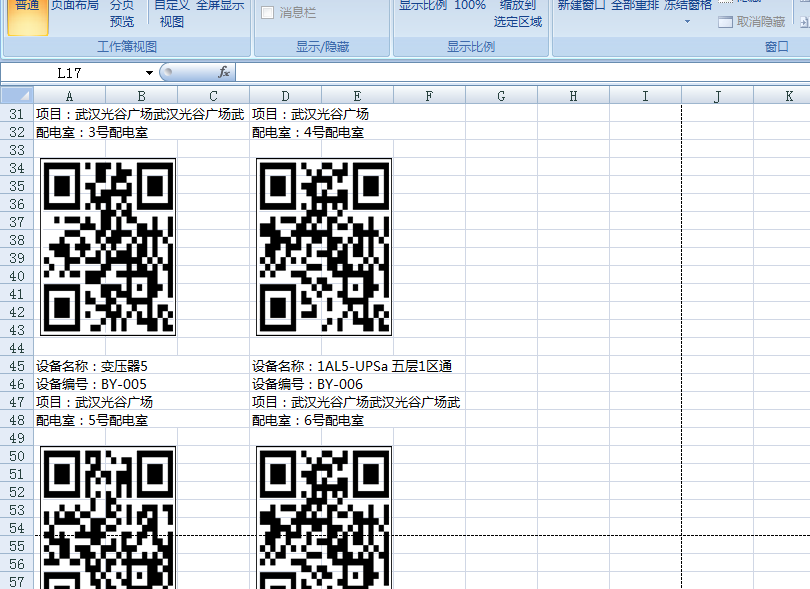Screen dimensions: 810x589
Task: Select column B header
Action: tap(142, 96)
